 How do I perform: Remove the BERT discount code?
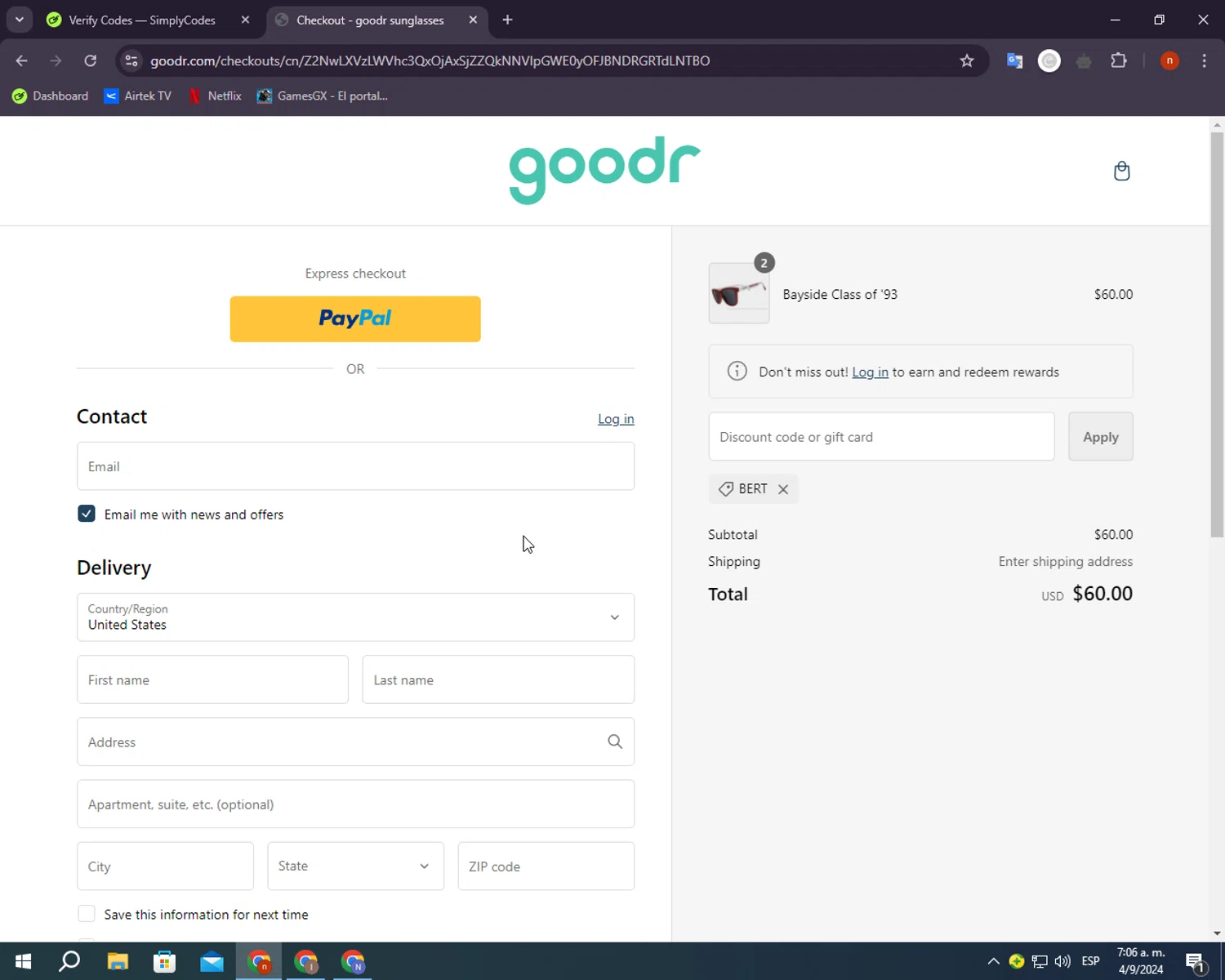pyautogui.click(x=783, y=489)
